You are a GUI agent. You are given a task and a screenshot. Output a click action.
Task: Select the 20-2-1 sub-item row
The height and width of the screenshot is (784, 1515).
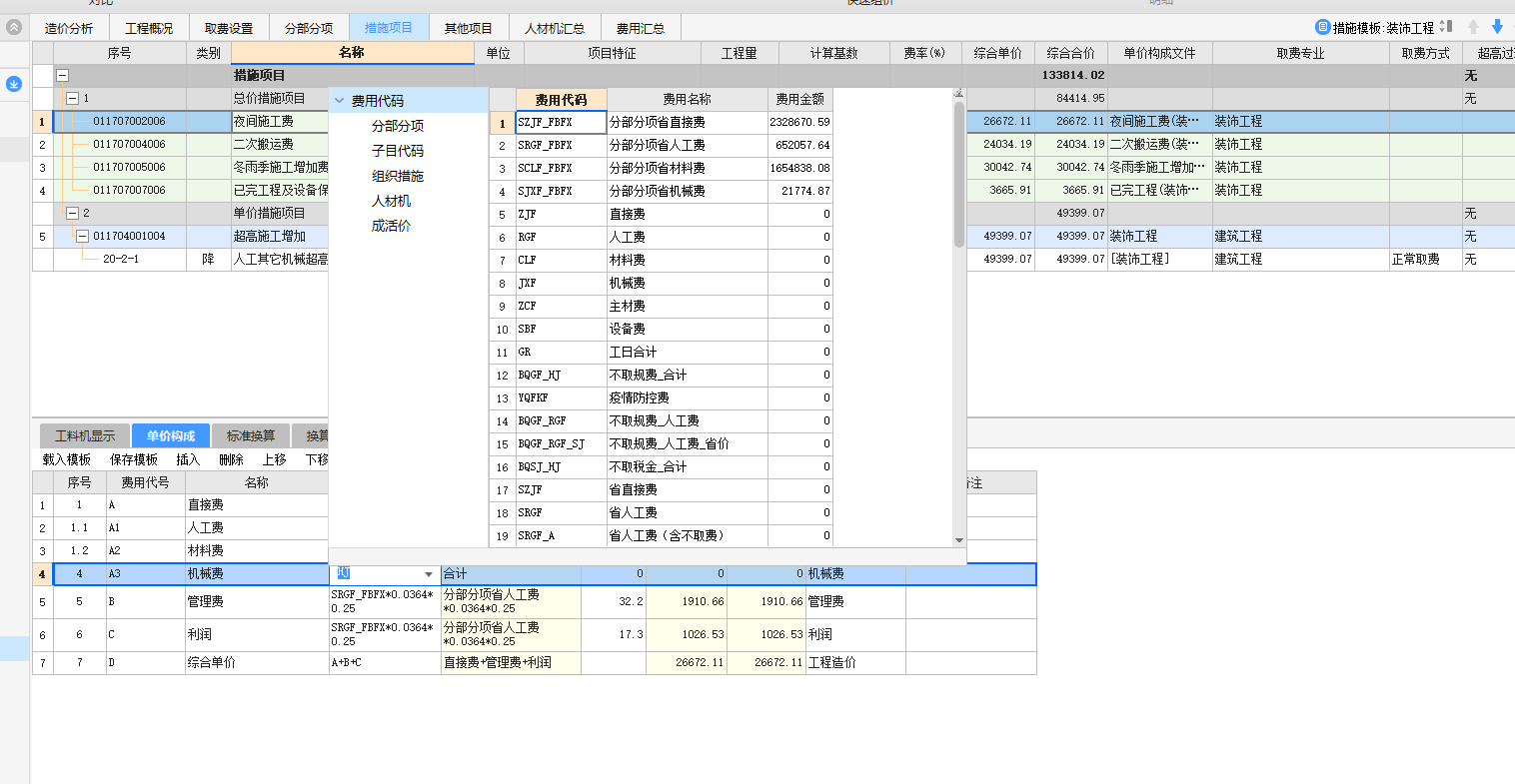[181, 259]
